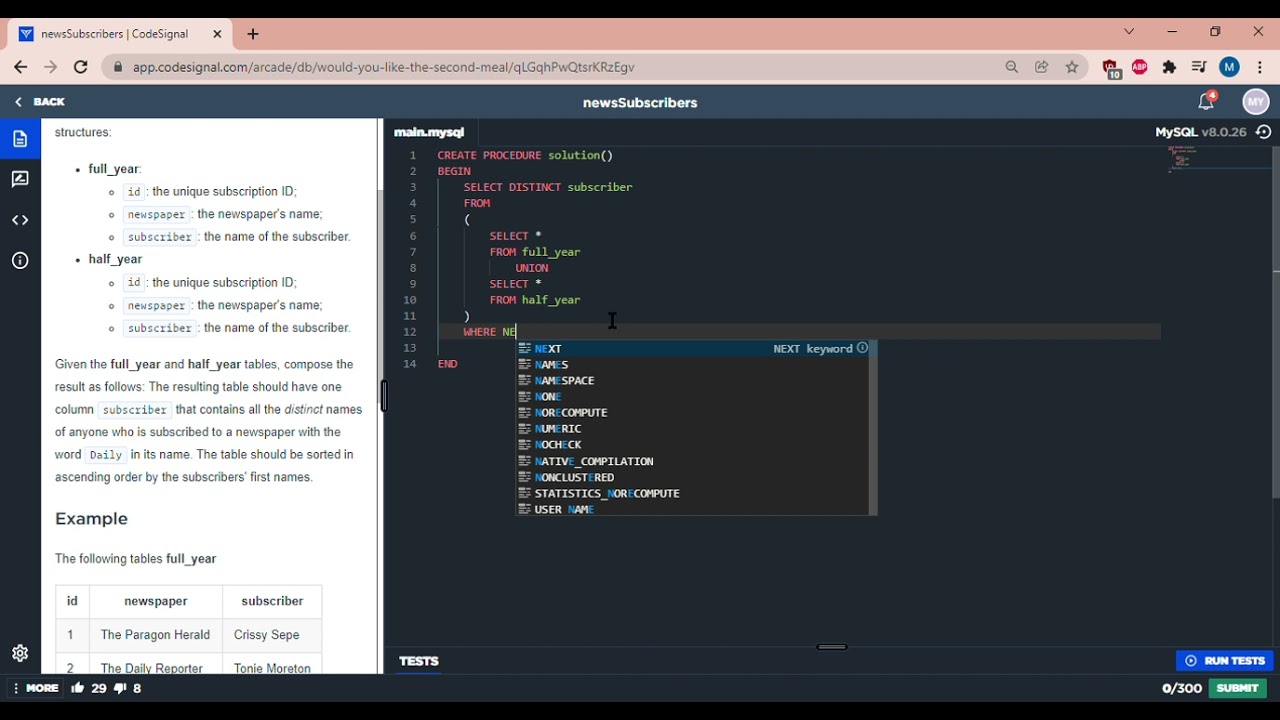Open a new browser tab
1280x720 pixels.
[253, 34]
